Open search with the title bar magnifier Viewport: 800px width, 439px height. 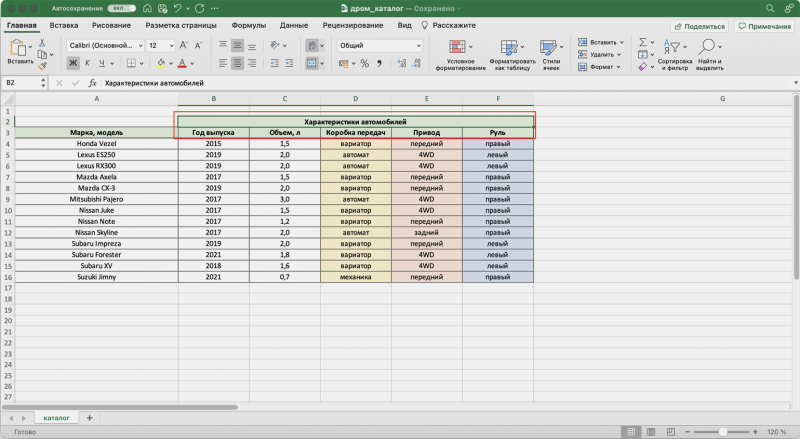[770, 8]
